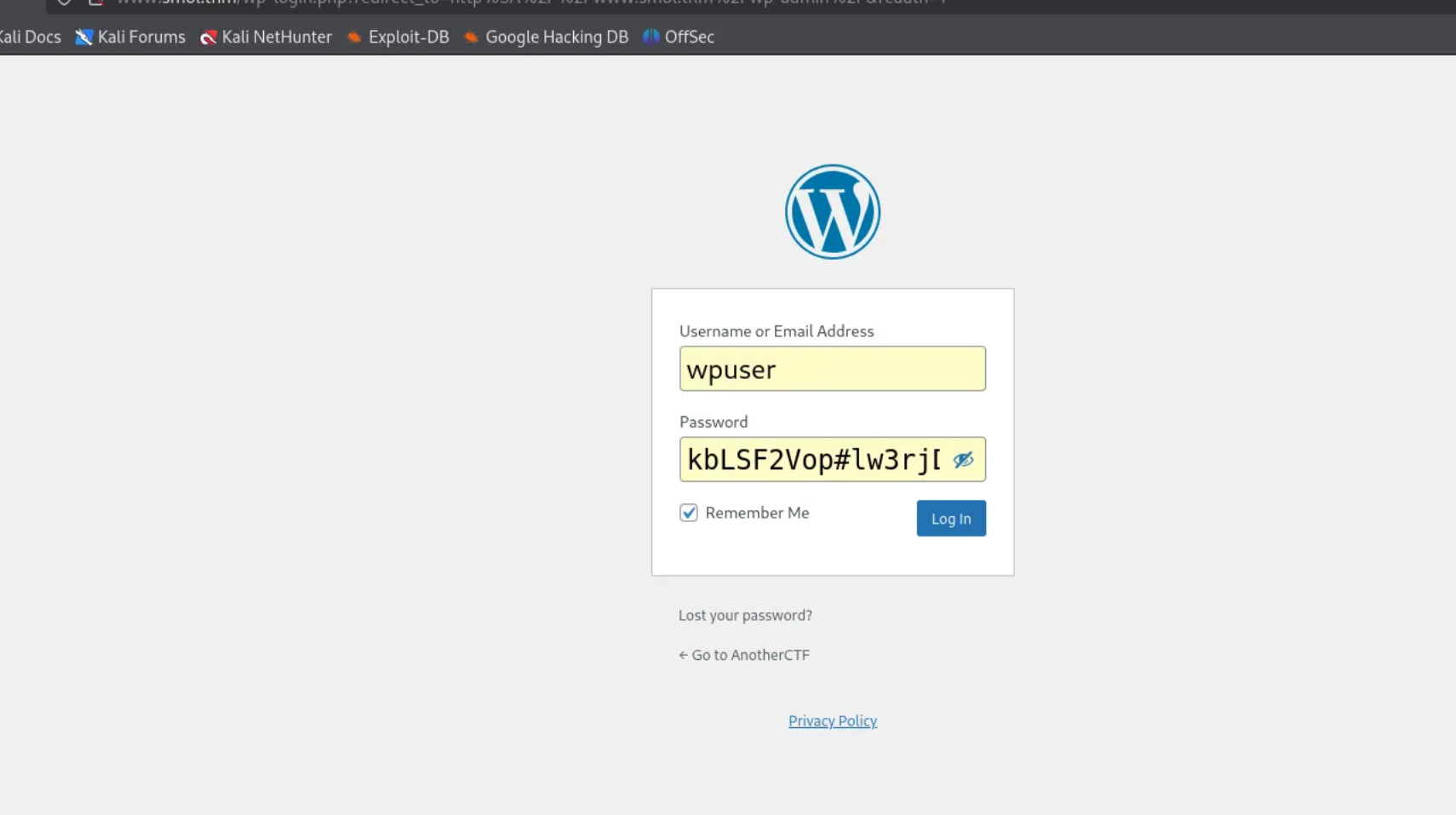Image resolution: width=1456 pixels, height=815 pixels.
Task: Click the Log In button
Action: tap(951, 519)
